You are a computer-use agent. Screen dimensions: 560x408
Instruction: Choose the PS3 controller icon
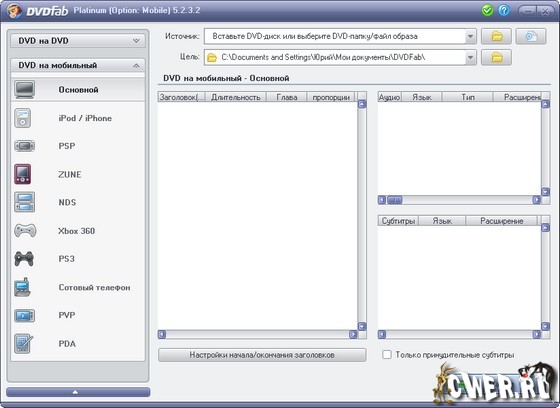[24, 259]
